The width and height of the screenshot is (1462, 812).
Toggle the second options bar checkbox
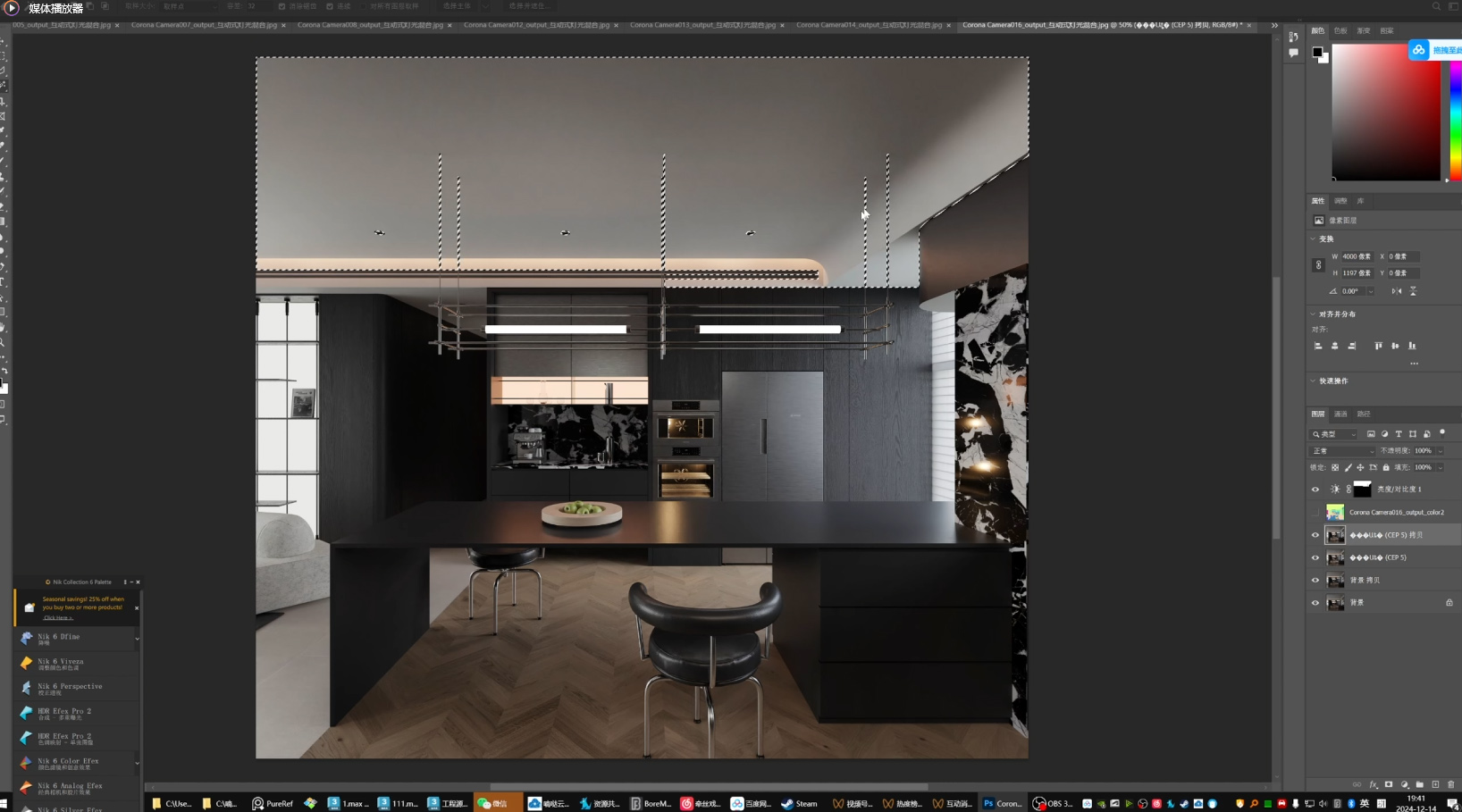(330, 6)
